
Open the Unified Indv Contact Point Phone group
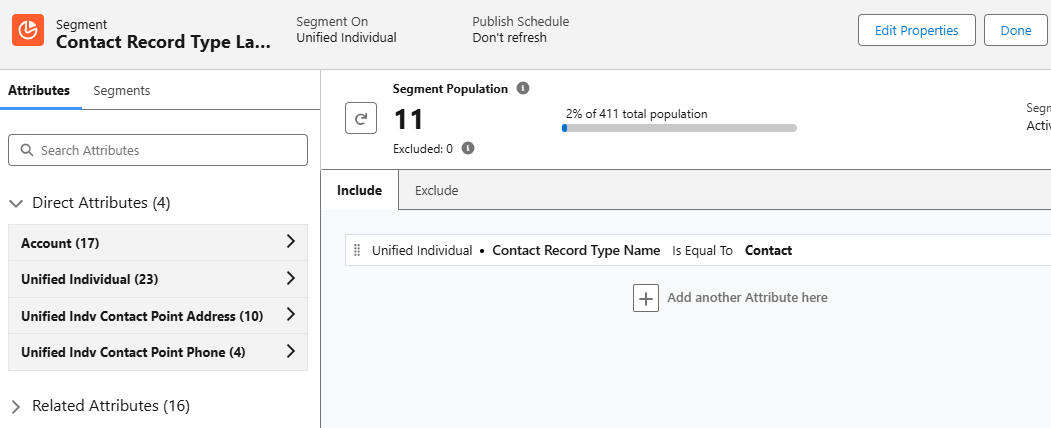click(158, 352)
